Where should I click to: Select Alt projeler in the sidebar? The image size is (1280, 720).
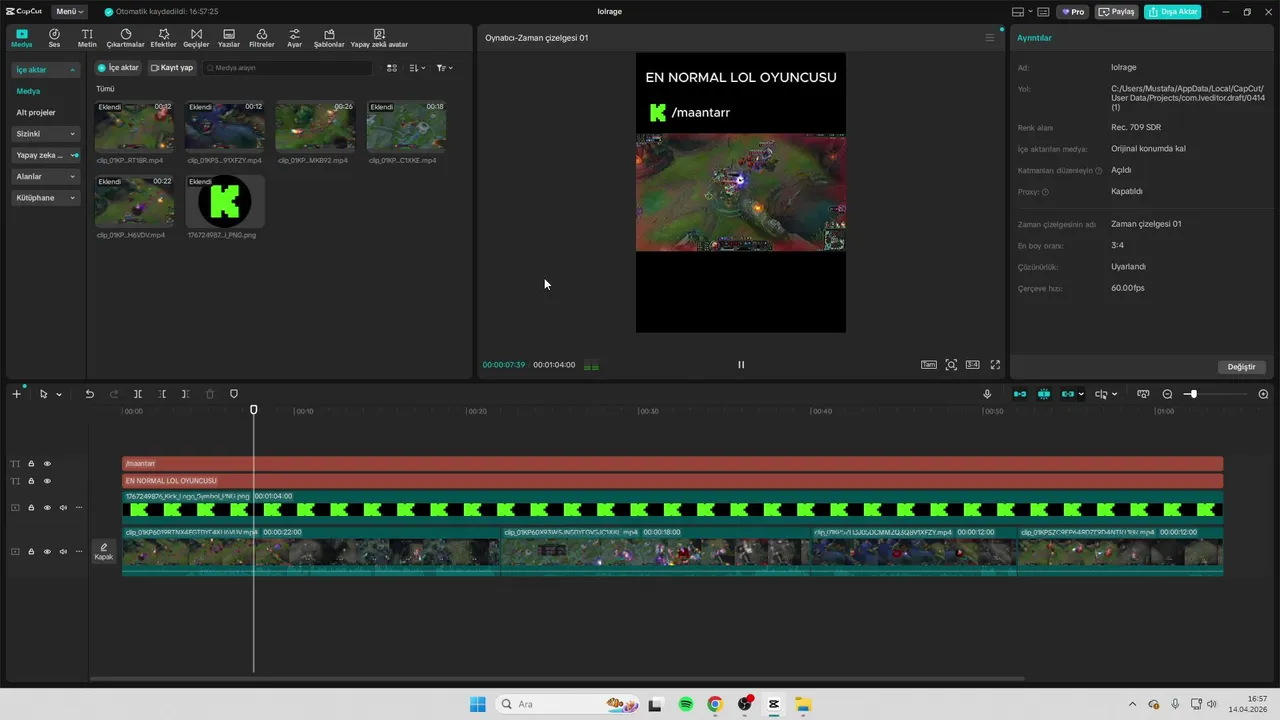pyautogui.click(x=36, y=112)
